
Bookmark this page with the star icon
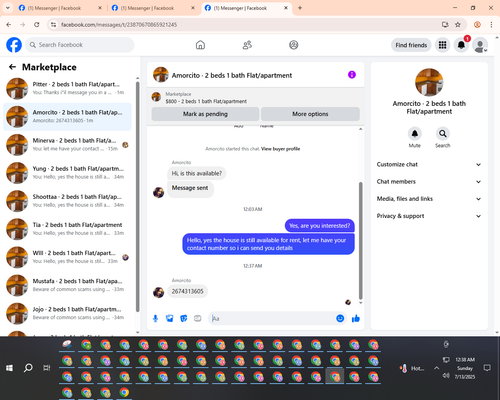click(458, 25)
